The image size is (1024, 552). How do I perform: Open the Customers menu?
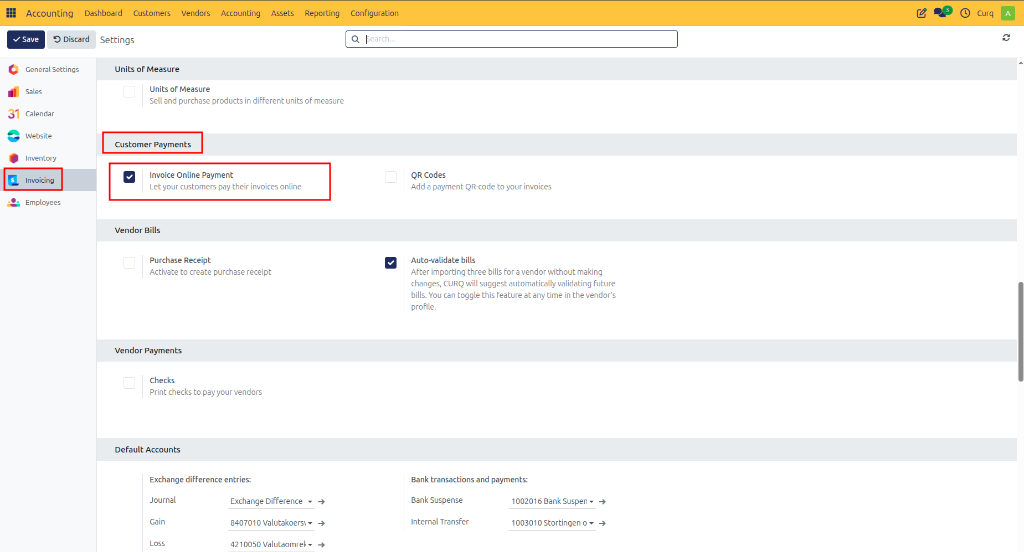(152, 13)
